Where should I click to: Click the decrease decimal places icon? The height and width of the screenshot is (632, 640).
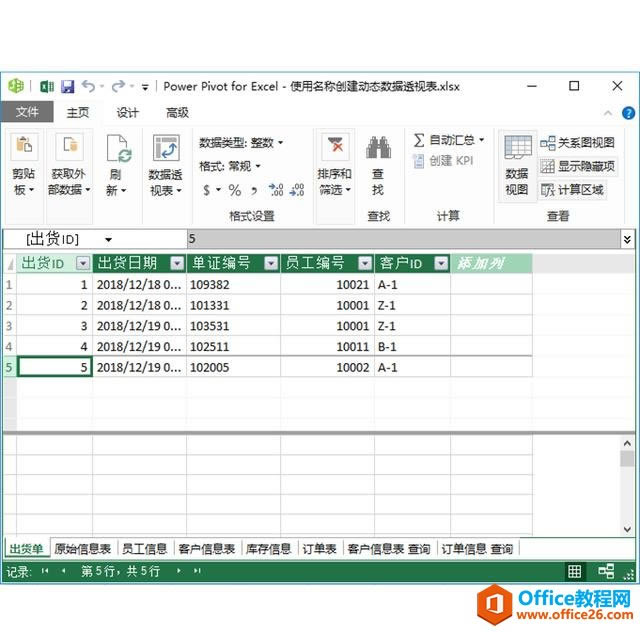297,190
